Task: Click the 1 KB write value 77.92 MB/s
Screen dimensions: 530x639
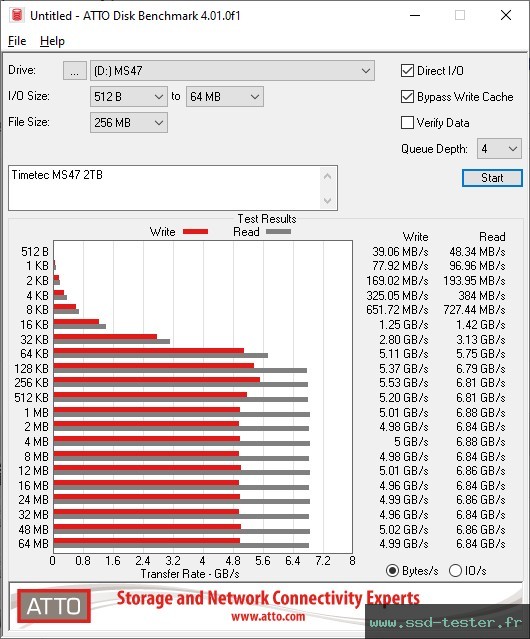Action: [x=400, y=266]
